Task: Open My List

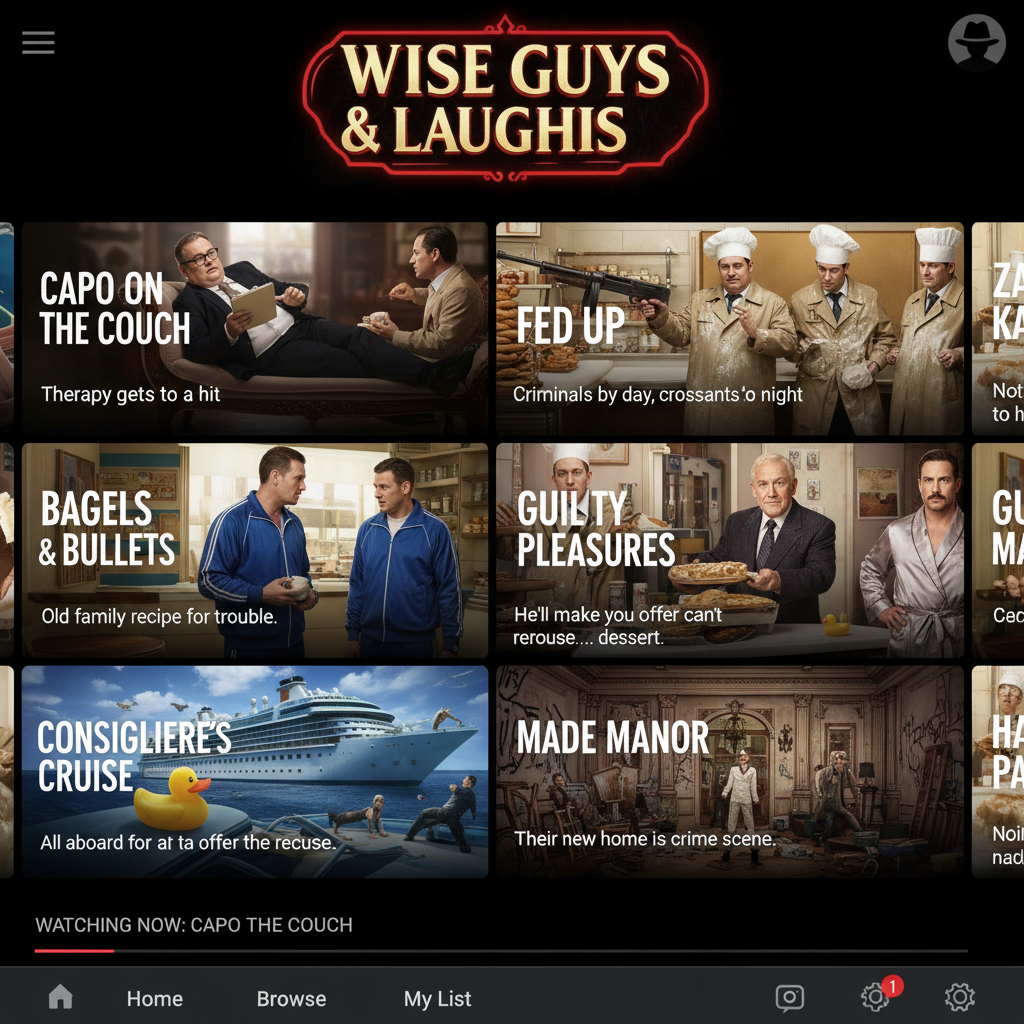Action: point(437,999)
